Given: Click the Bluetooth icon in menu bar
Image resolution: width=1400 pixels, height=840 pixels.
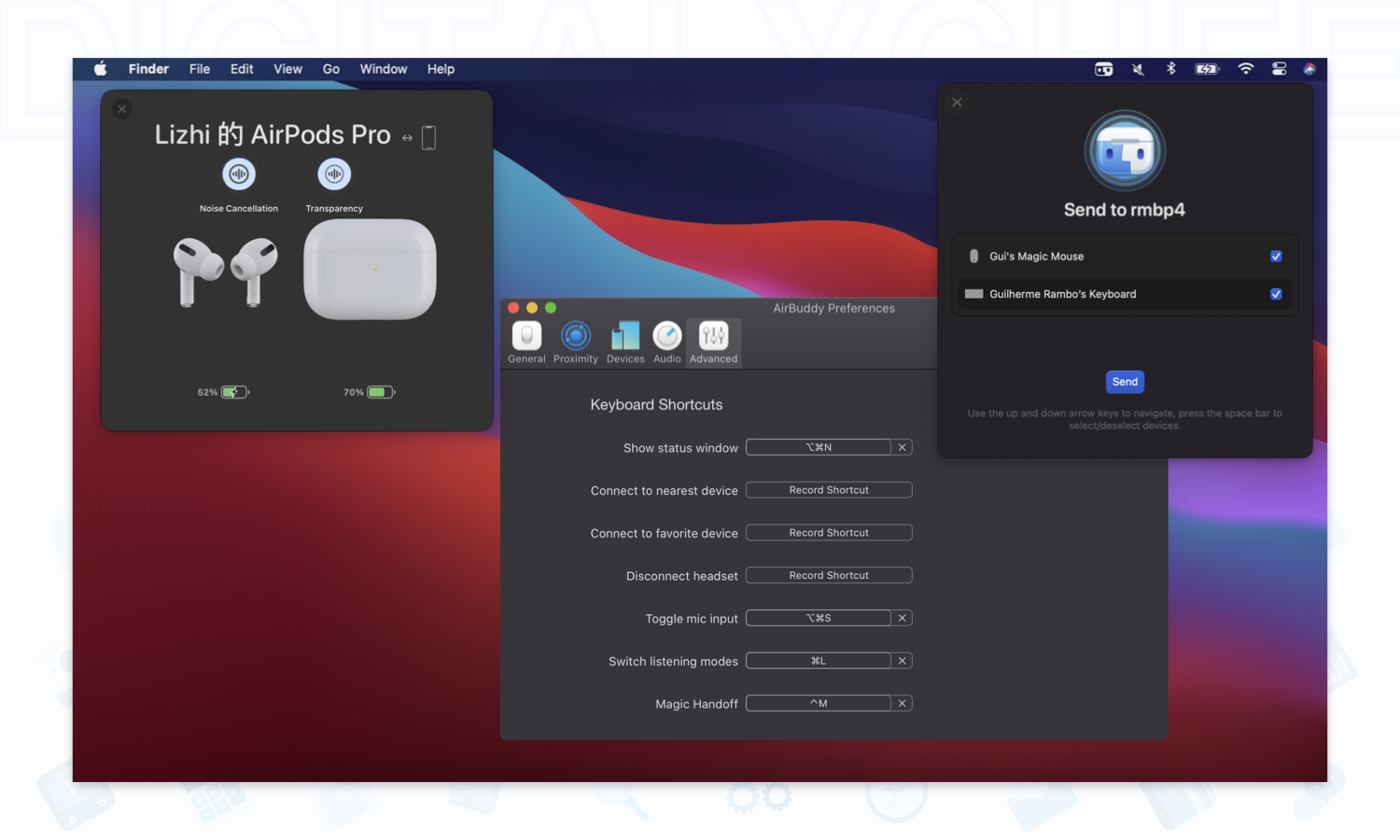Looking at the screenshot, I should pyautogui.click(x=1171, y=69).
